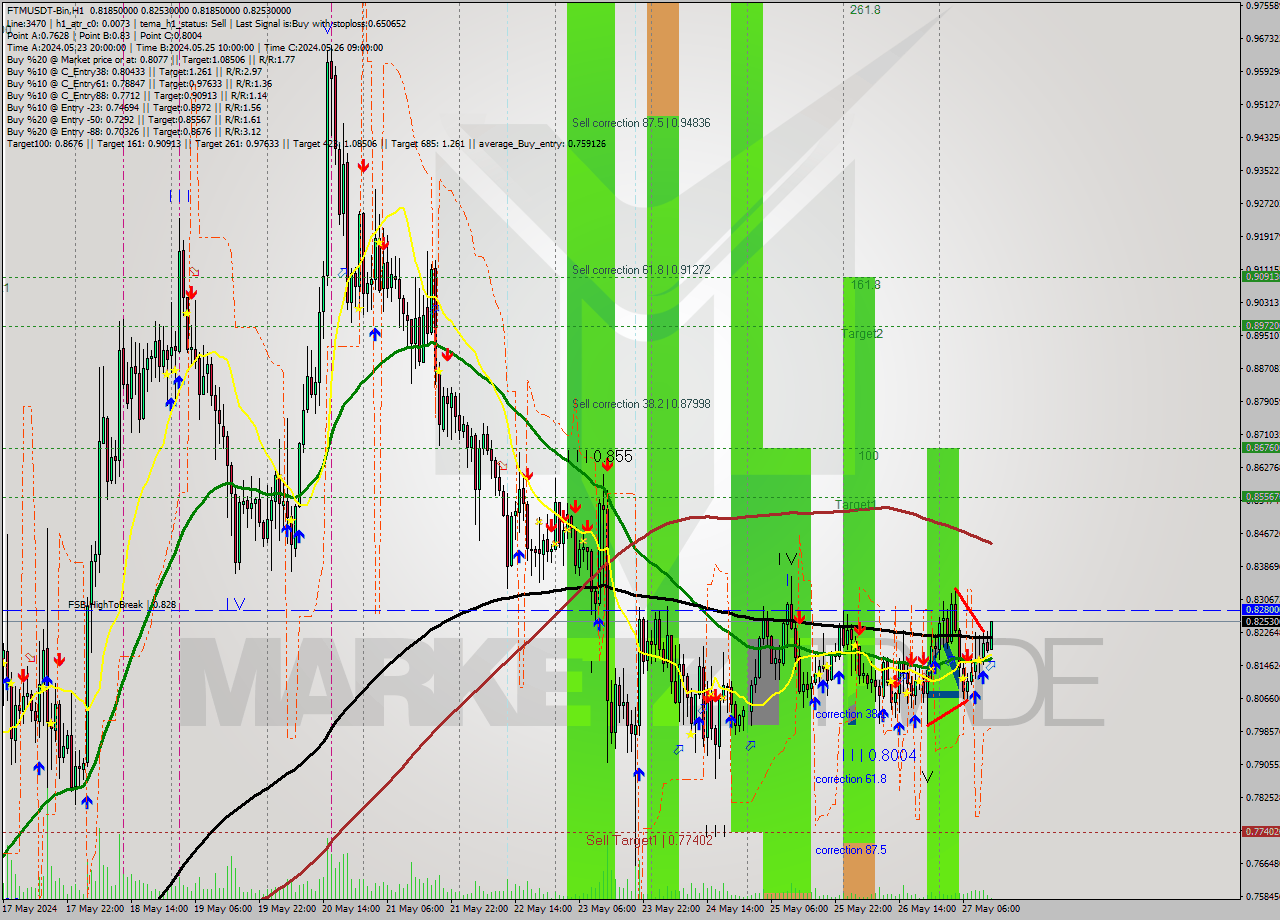Click the 'I I | 0.855' wave label
Viewport: 1280px width, 920px height.
(601, 456)
